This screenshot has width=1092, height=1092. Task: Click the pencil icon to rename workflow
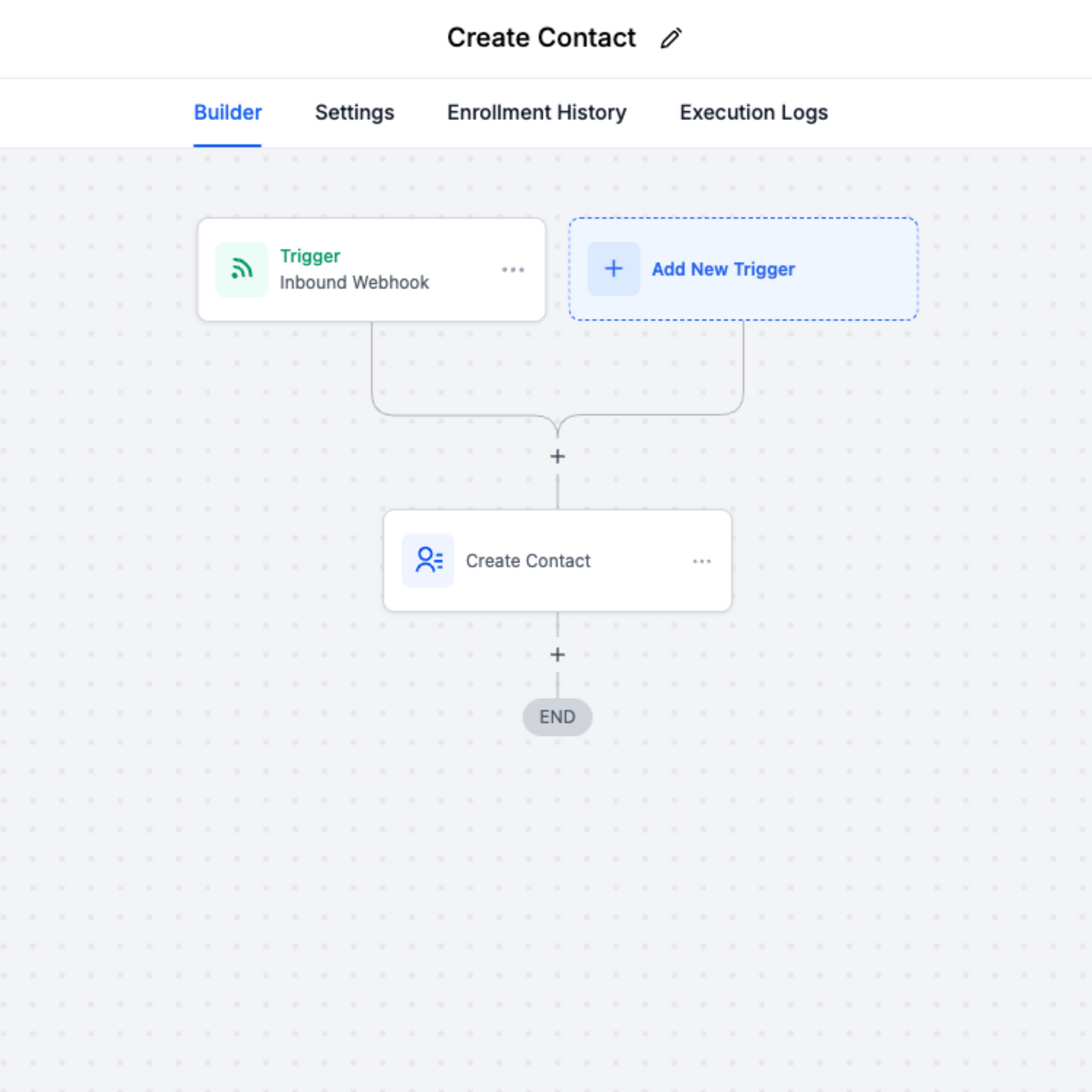tap(670, 38)
